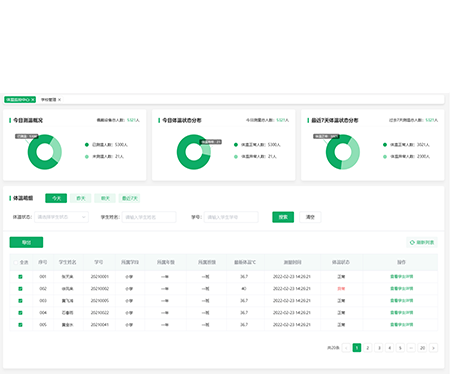Click the 测量时间 column header
450x374 pixels.
(292, 262)
